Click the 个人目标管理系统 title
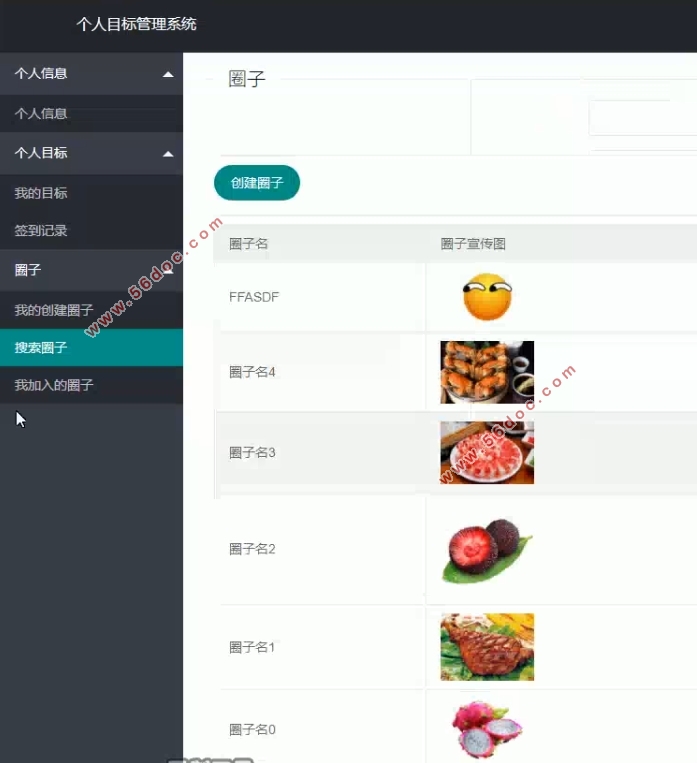The width and height of the screenshot is (697, 763). (137, 24)
